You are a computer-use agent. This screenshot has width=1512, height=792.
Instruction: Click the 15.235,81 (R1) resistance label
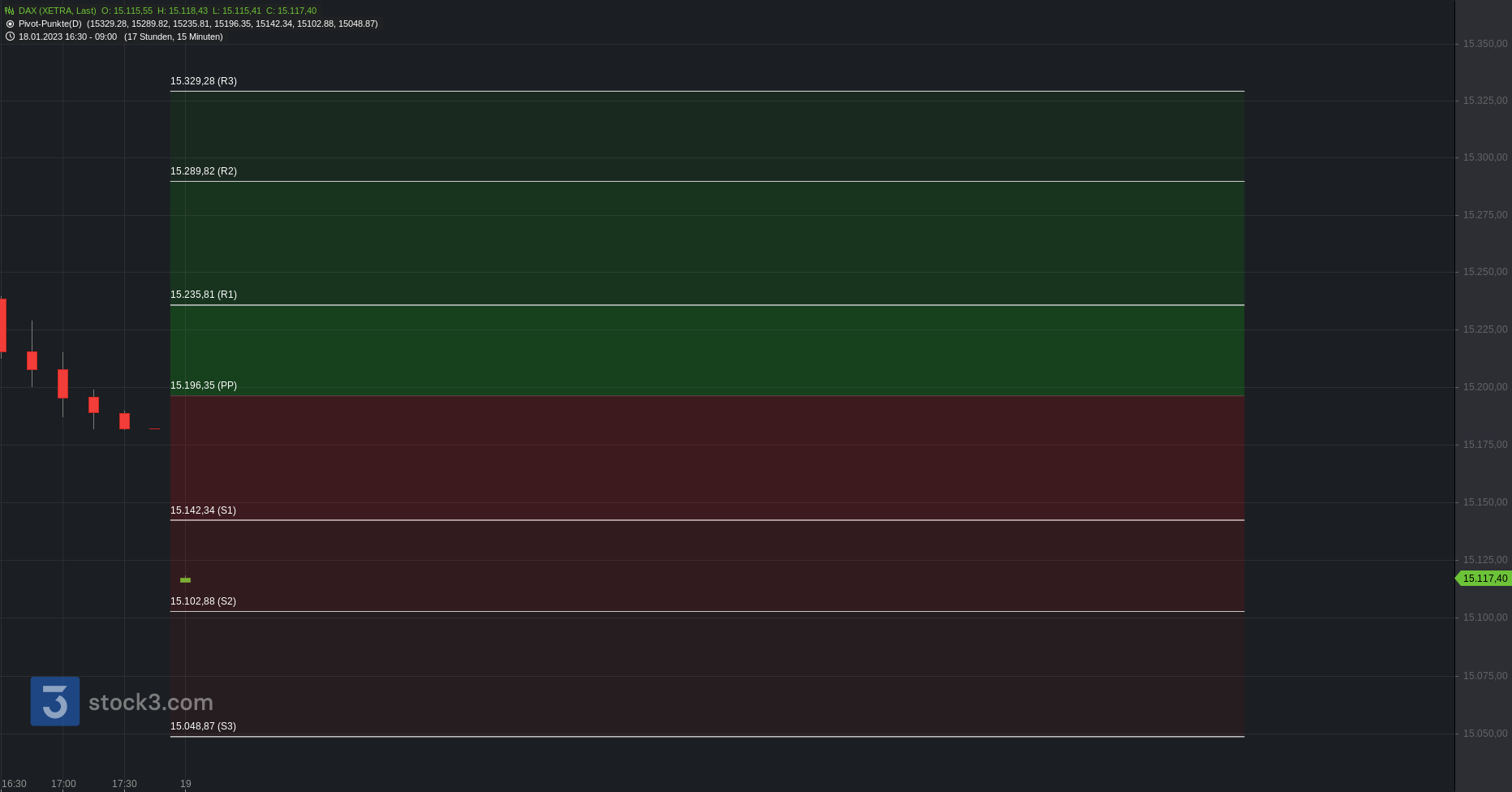coord(204,295)
